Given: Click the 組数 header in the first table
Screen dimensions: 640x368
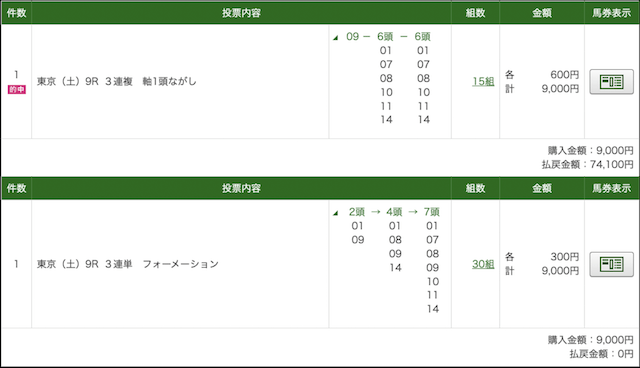Looking at the screenshot, I should [x=476, y=13].
